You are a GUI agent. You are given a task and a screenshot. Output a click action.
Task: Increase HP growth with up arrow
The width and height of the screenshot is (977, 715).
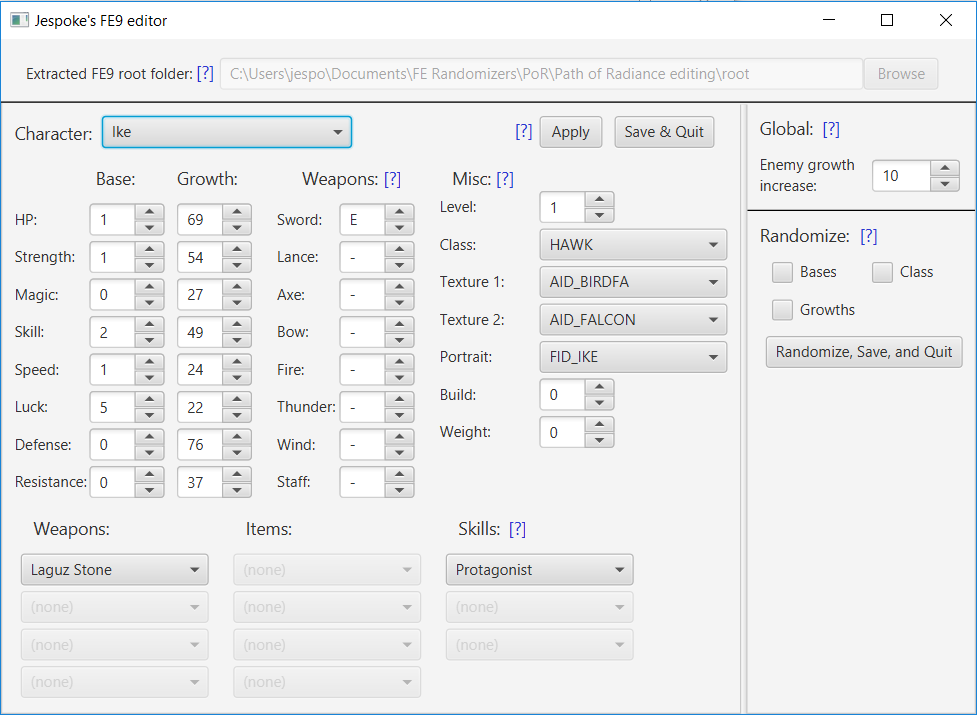(237, 212)
